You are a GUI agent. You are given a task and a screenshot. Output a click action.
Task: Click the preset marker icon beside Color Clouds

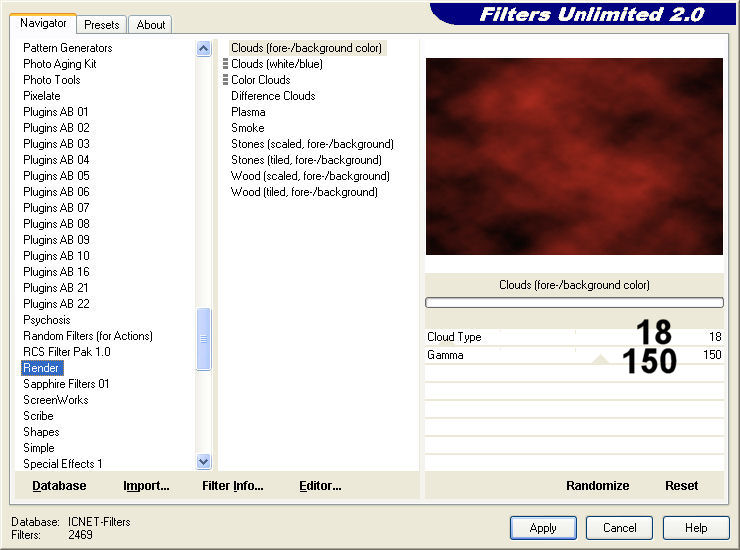tap(225, 80)
